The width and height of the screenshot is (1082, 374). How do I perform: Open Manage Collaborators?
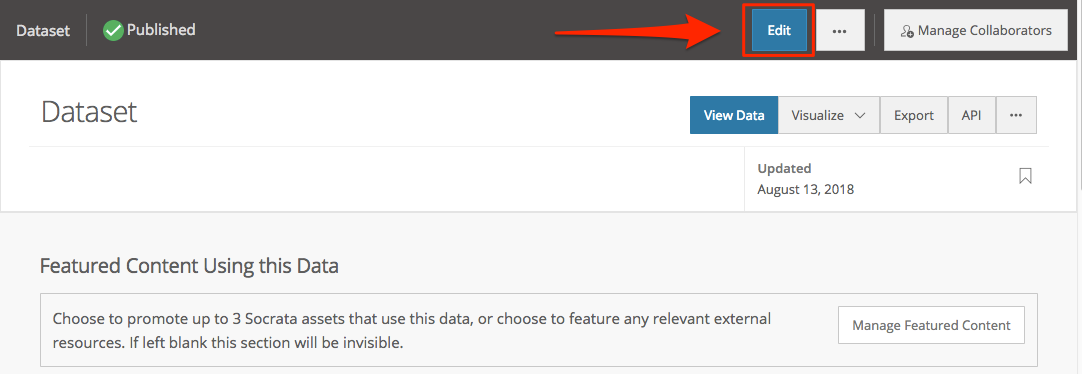tap(976, 30)
